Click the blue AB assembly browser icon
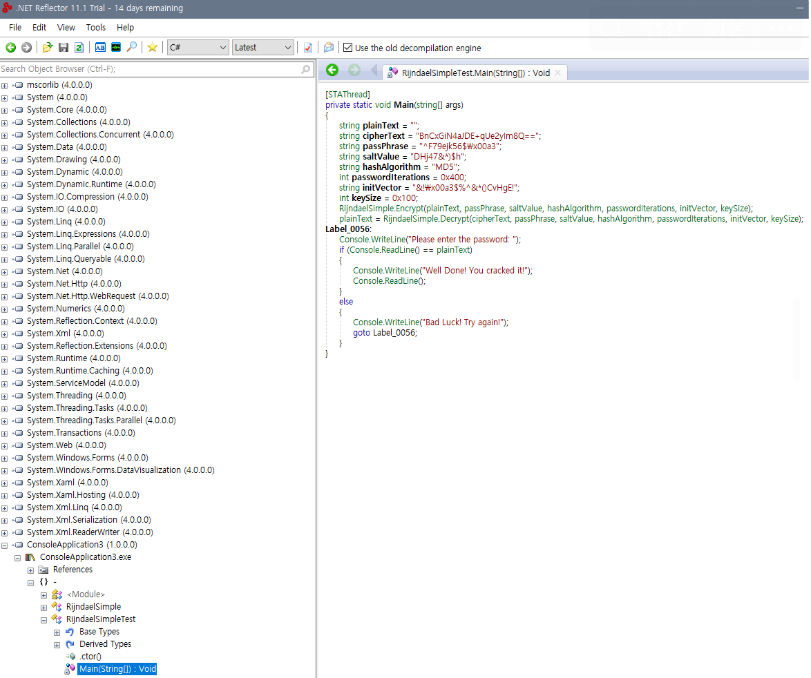Screen dimensions: 811x678 (100, 48)
